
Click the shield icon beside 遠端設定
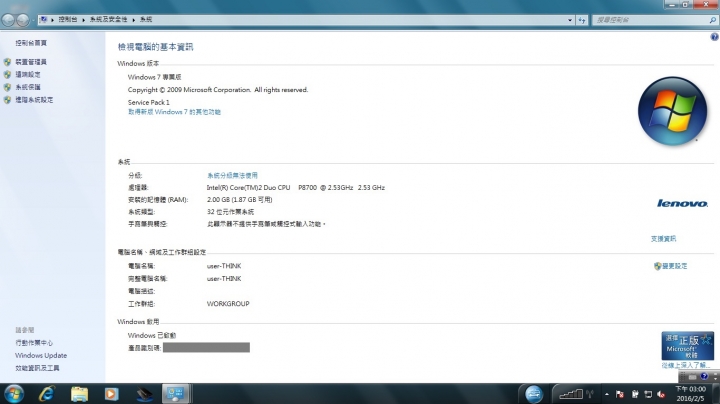point(7,74)
